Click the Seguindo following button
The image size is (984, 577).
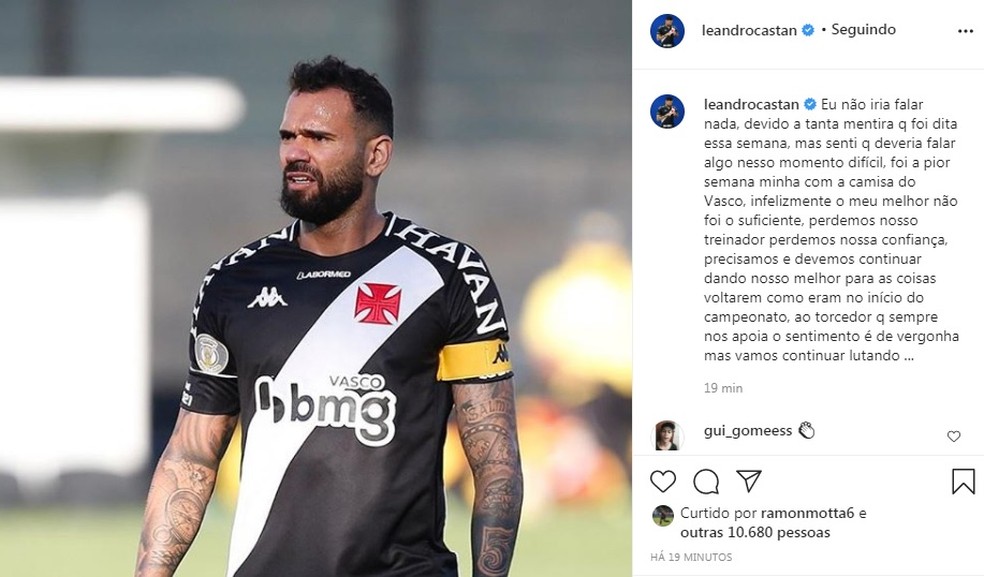[x=863, y=30]
